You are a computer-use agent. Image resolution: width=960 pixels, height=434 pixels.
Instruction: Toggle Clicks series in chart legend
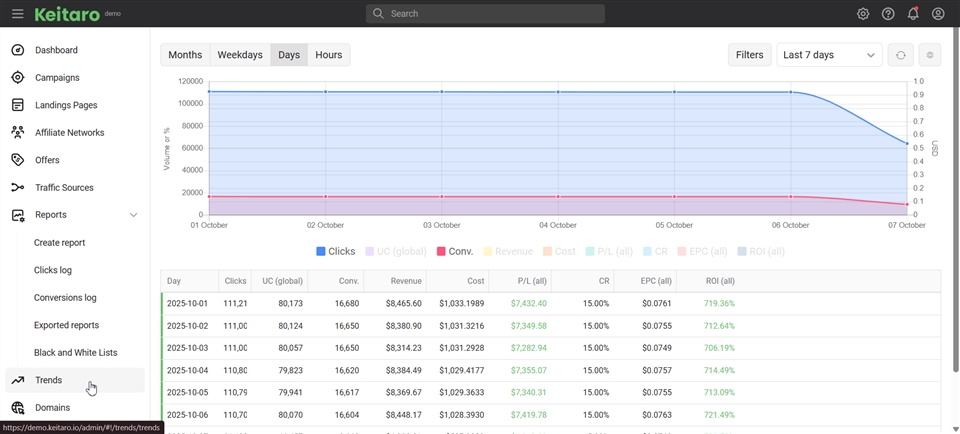click(336, 252)
